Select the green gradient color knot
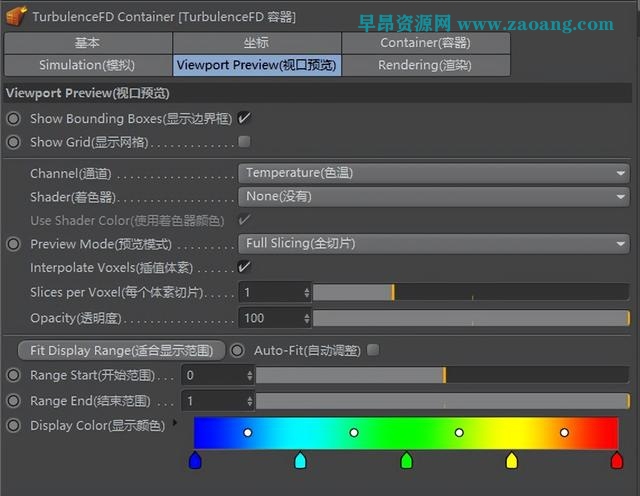The height and width of the screenshot is (496, 640). tap(407, 460)
